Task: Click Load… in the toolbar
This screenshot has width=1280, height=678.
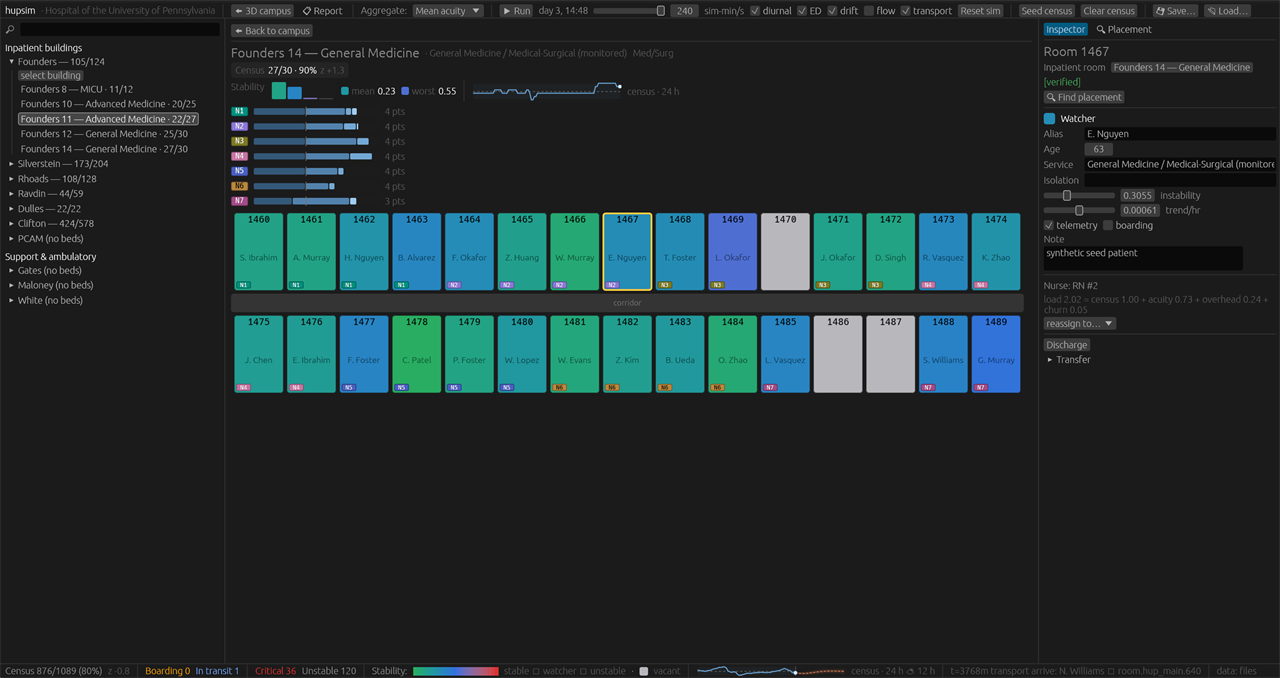Action: [1227, 11]
